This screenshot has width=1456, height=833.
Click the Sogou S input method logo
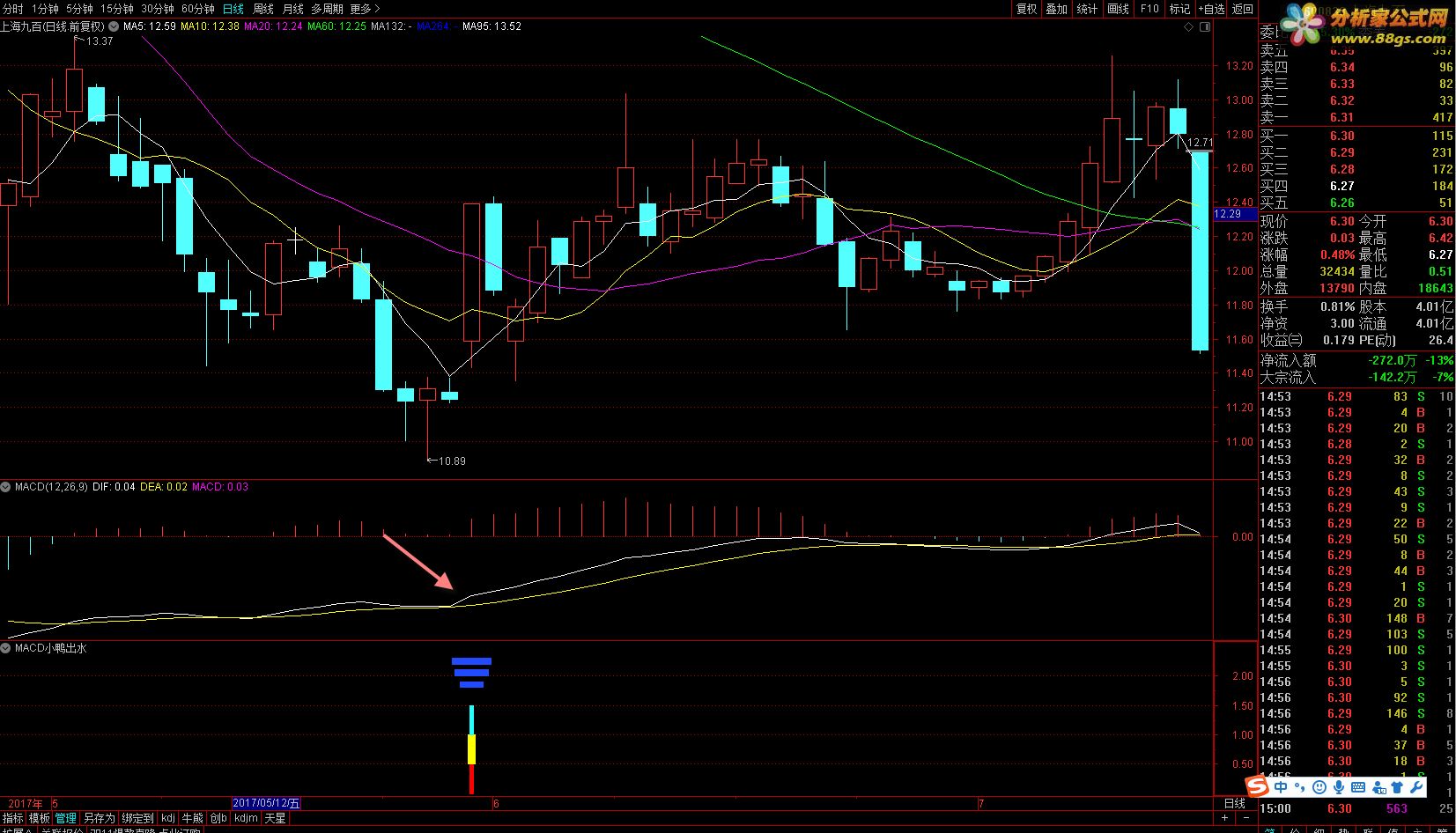pos(1257,786)
